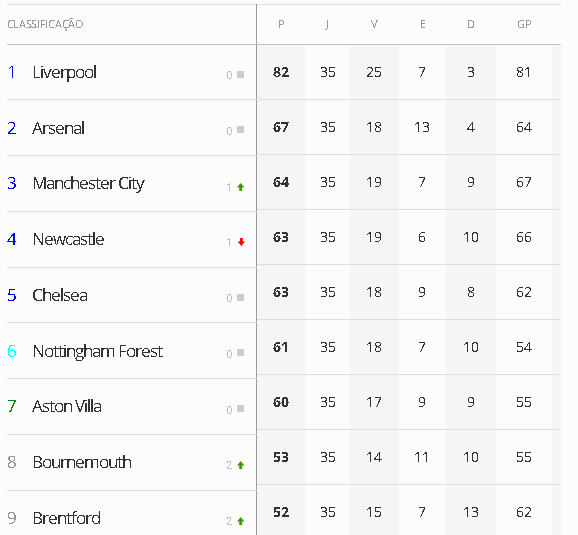Click Bournemouth's green up arrow
This screenshot has width=578, height=535.
pos(241,465)
